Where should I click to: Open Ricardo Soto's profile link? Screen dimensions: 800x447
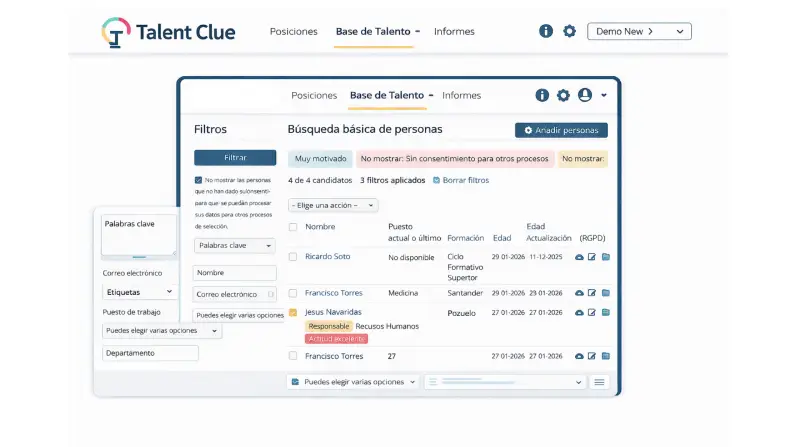tap(328, 257)
